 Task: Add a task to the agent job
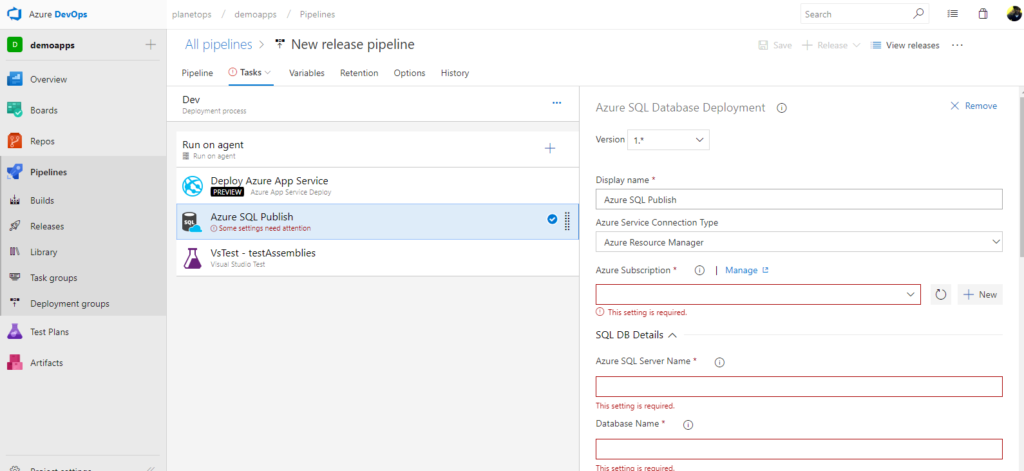(550, 149)
